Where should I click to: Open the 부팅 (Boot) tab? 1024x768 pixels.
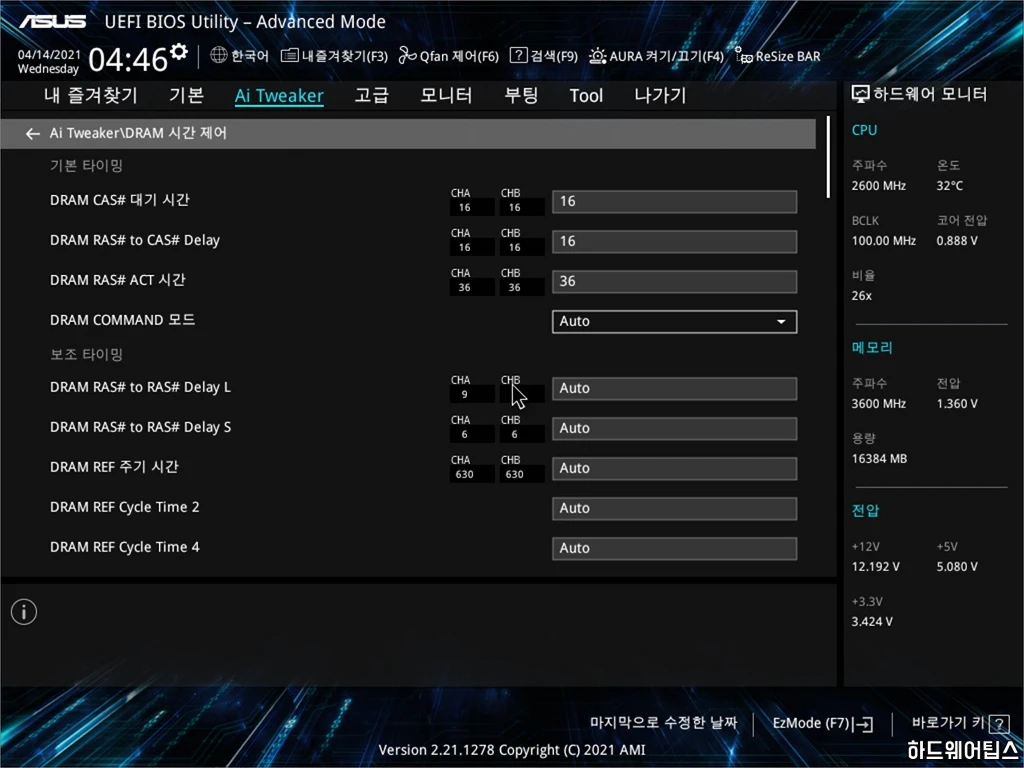pyautogui.click(x=521, y=96)
